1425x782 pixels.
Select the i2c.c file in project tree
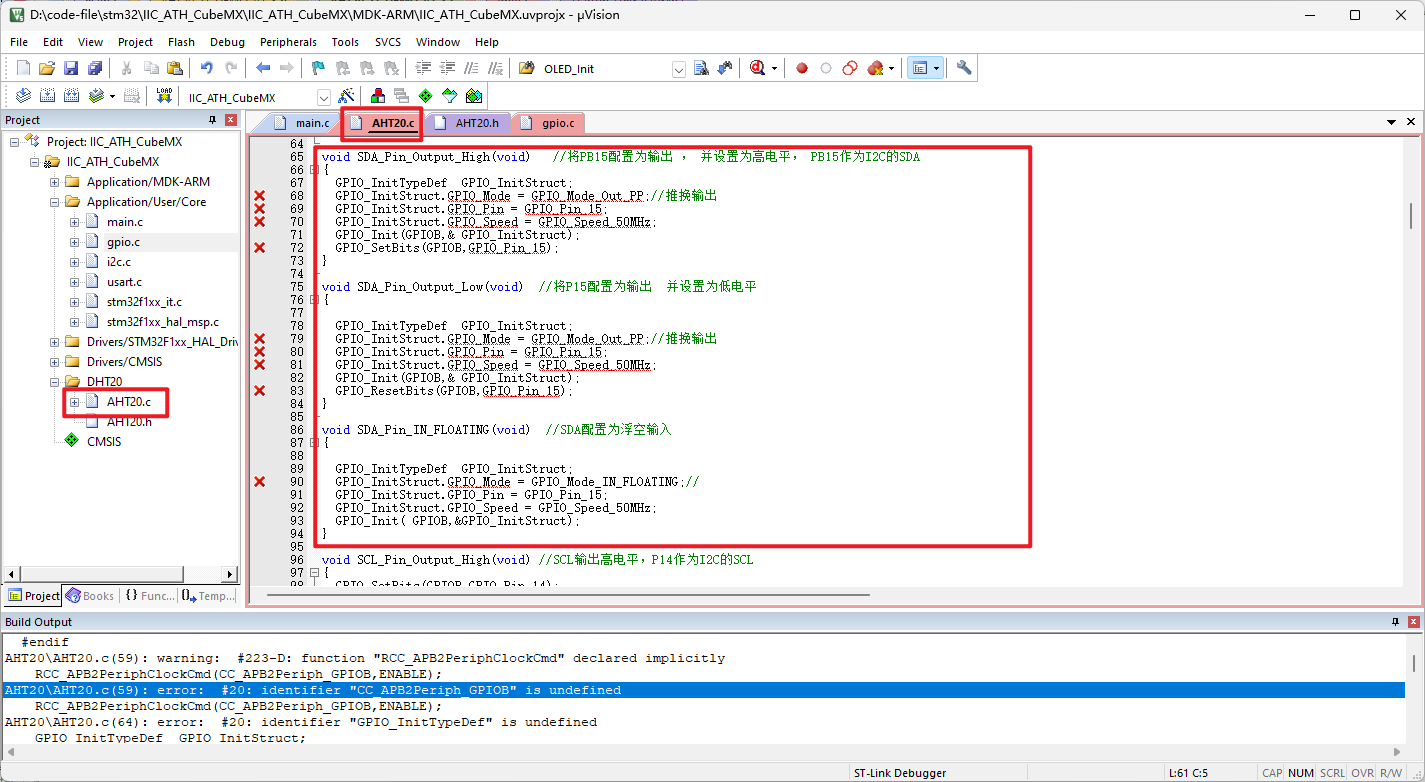pos(119,262)
